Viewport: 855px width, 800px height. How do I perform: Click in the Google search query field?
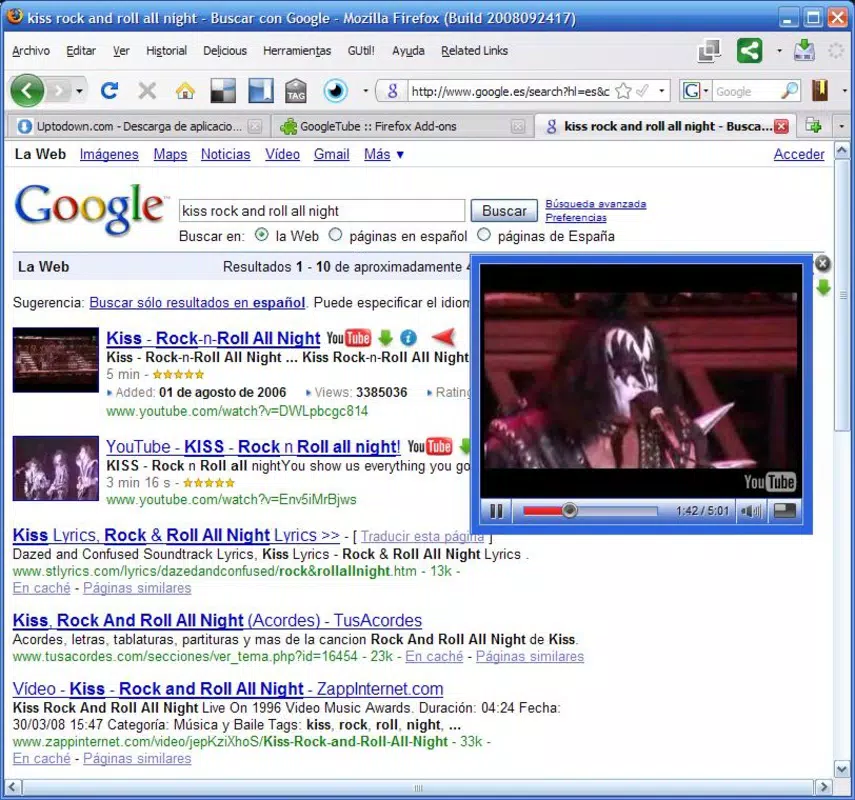click(322, 210)
